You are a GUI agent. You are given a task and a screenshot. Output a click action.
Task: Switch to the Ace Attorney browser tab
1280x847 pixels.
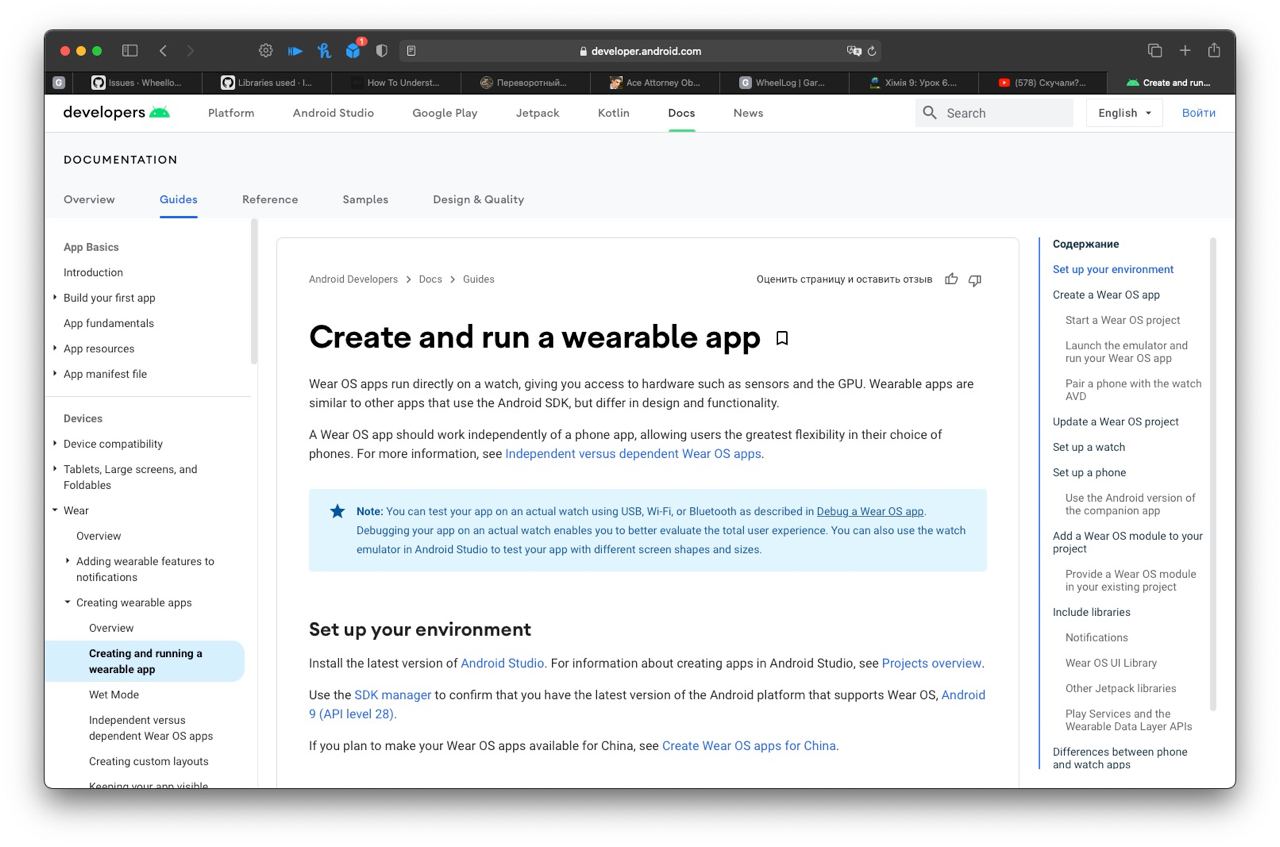(655, 83)
